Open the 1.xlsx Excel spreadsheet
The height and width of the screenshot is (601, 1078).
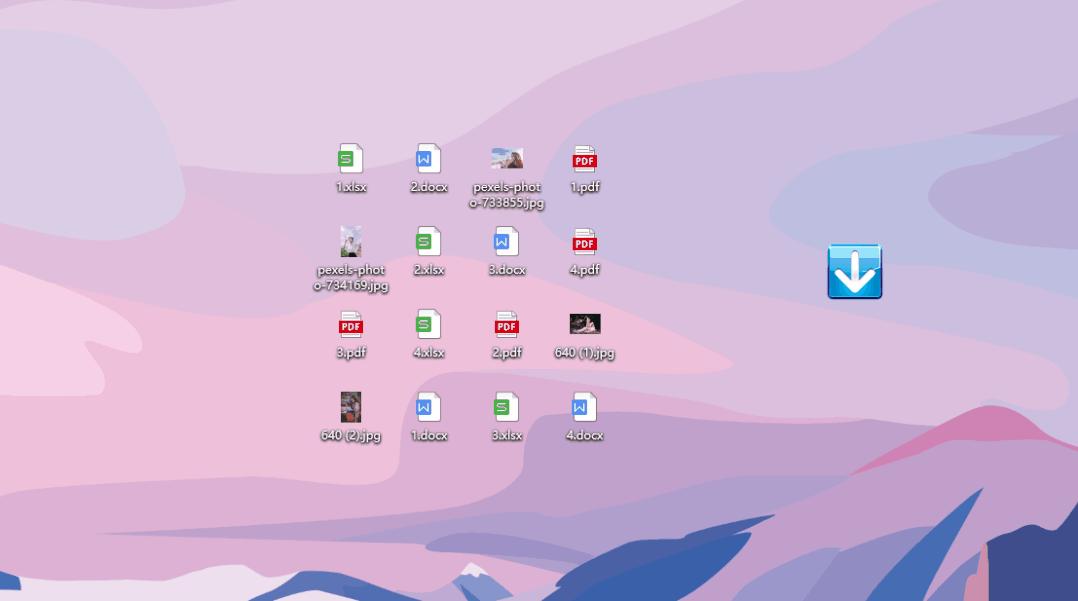[x=350, y=160]
